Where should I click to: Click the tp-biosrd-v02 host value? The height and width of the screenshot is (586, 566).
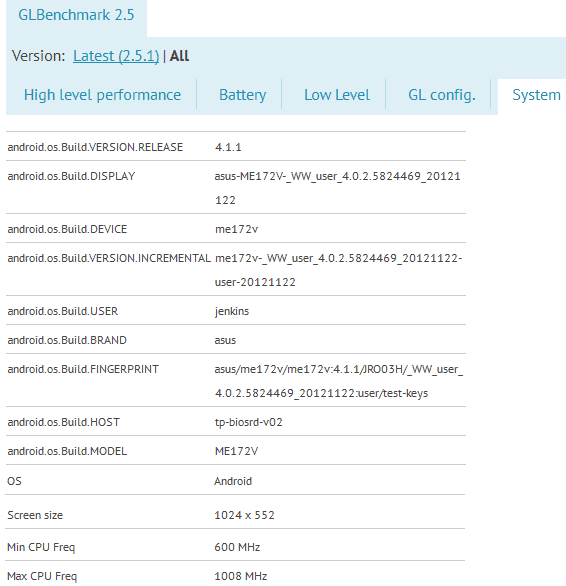[249, 422]
